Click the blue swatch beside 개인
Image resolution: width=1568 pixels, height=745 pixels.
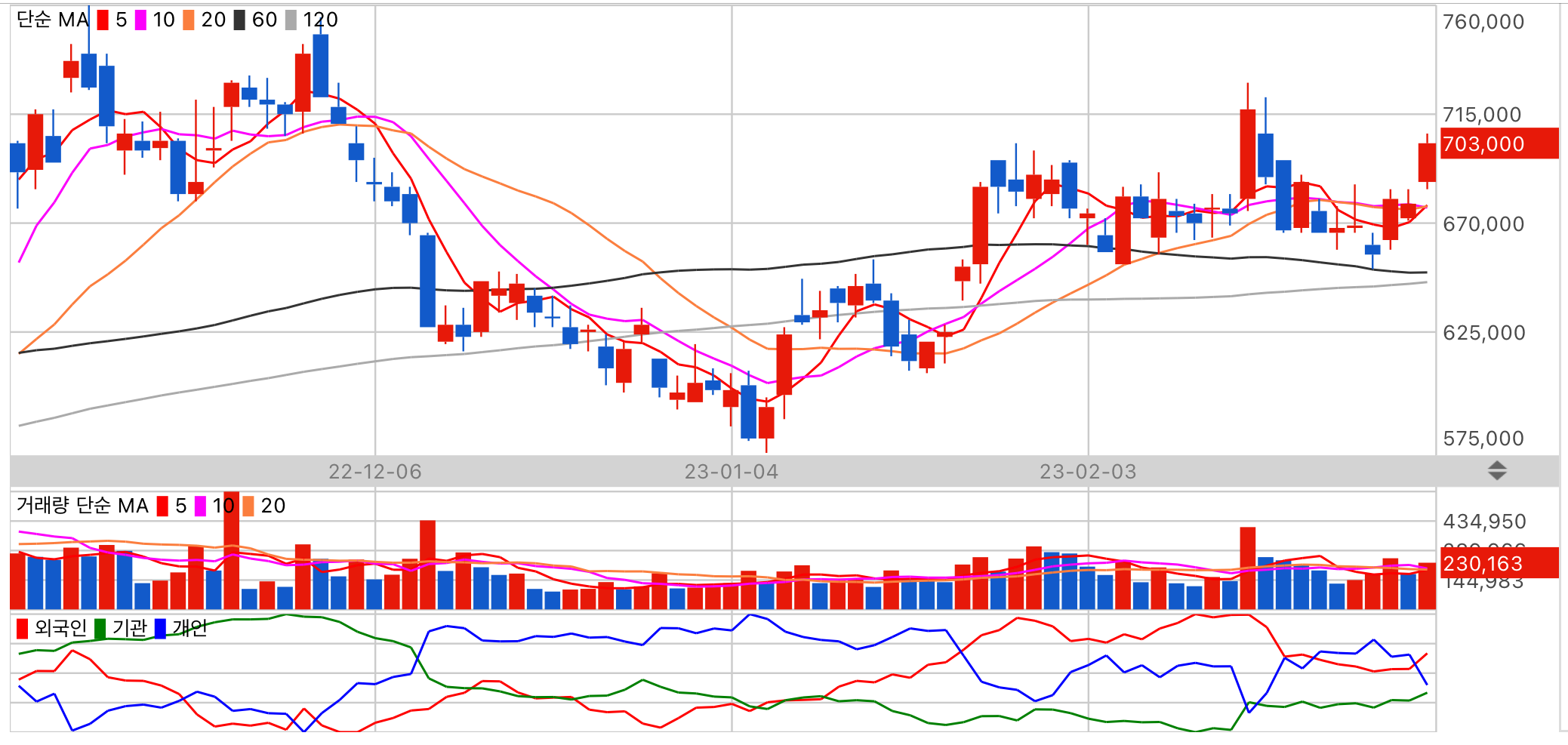click(160, 628)
